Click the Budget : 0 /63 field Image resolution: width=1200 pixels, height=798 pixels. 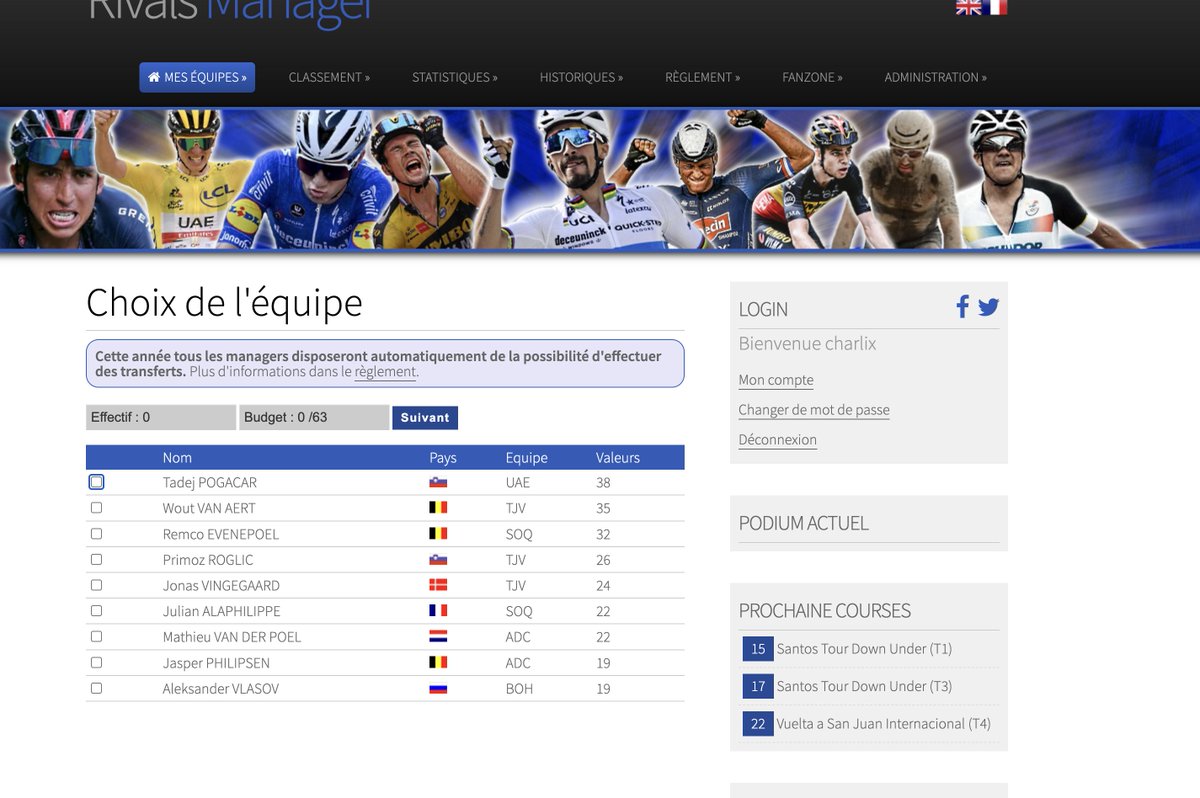click(x=314, y=417)
